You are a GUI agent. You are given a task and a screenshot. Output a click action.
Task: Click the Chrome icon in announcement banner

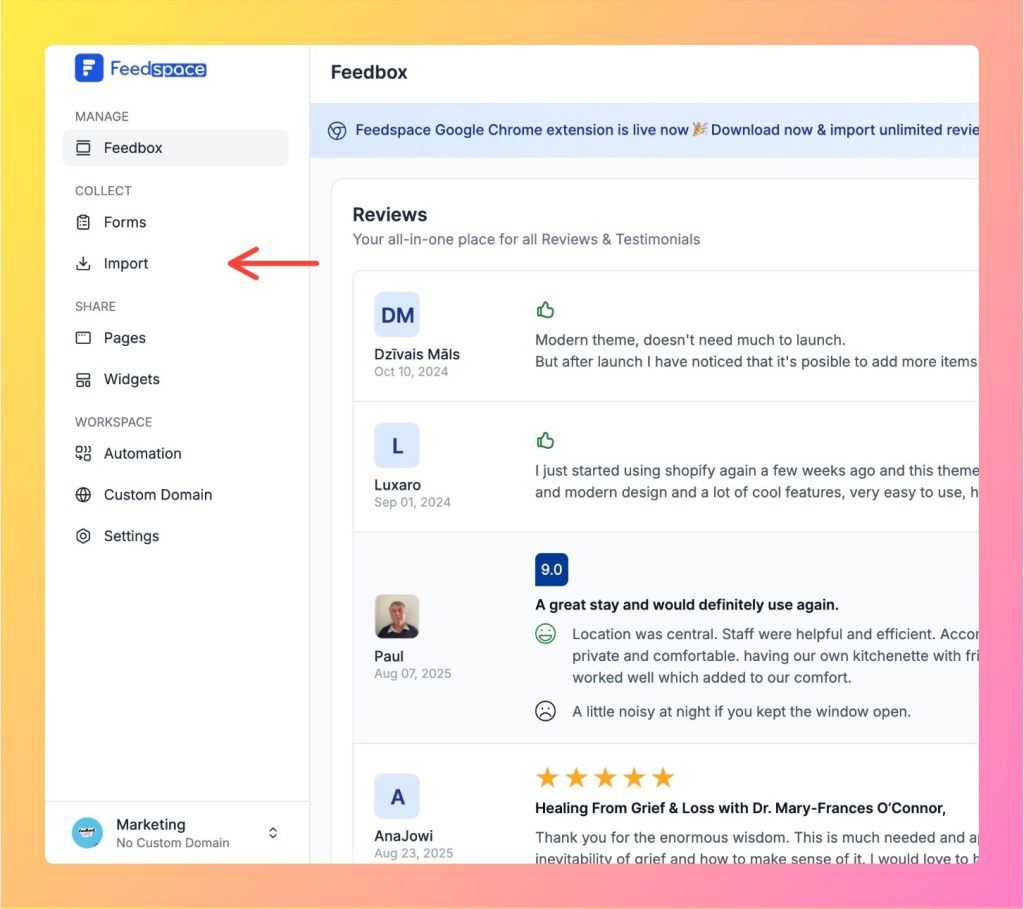pyautogui.click(x=337, y=130)
